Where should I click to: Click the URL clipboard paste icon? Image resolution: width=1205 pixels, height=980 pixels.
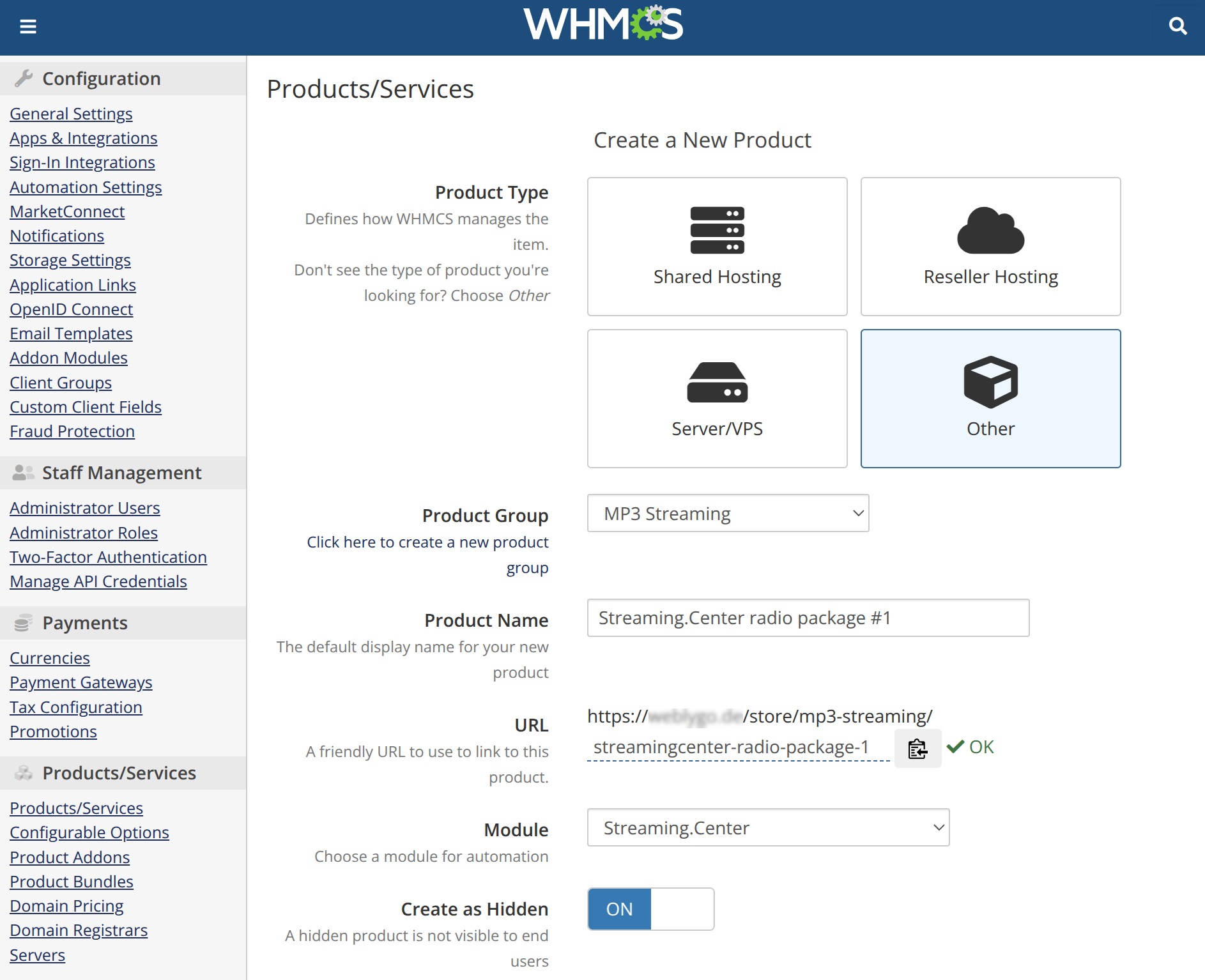[x=917, y=748]
